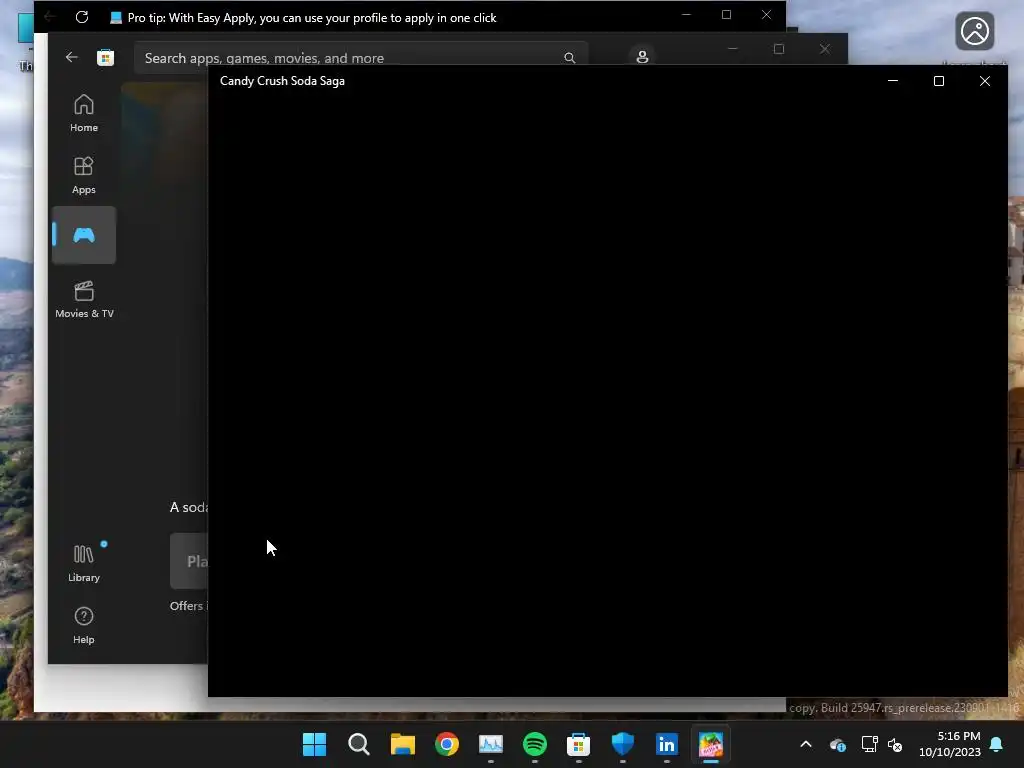Click Candy Crush Soda Saga taskbar icon
This screenshot has height=768, width=1024.
click(x=711, y=744)
